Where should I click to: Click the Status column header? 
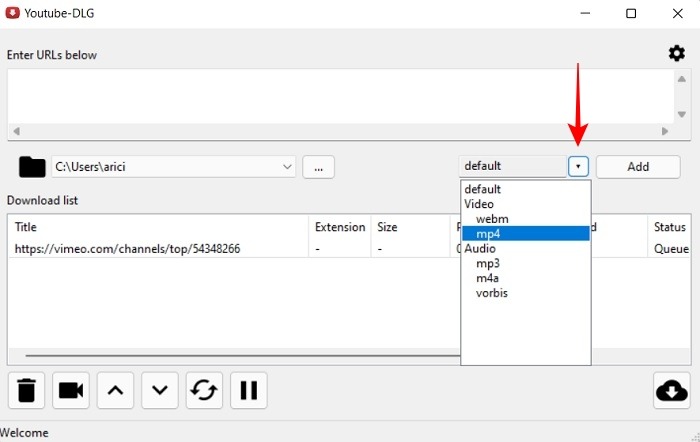click(669, 227)
